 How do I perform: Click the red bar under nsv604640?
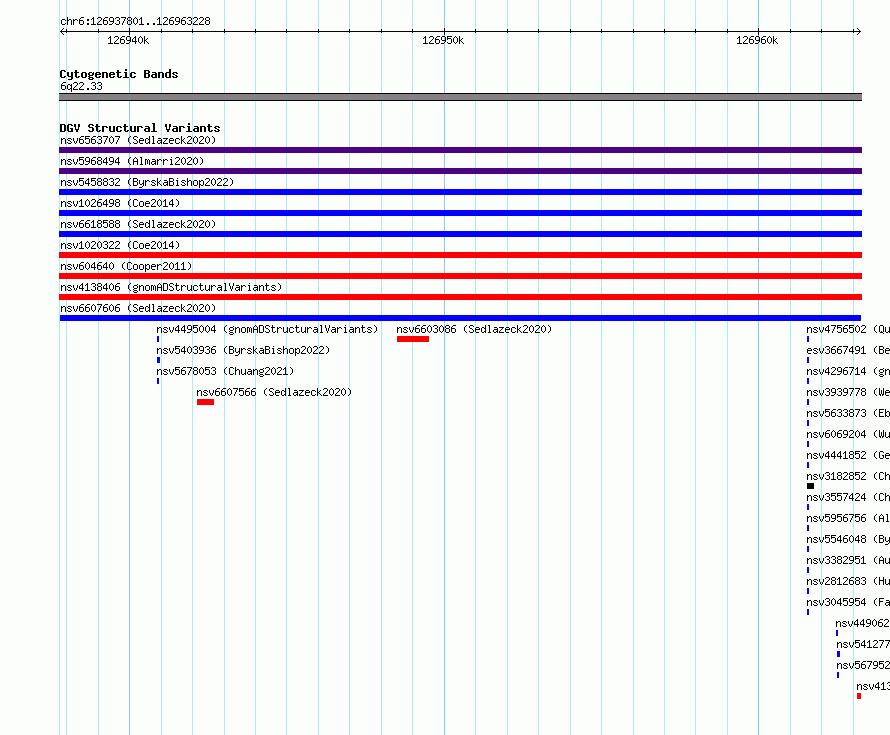[x=460, y=276]
